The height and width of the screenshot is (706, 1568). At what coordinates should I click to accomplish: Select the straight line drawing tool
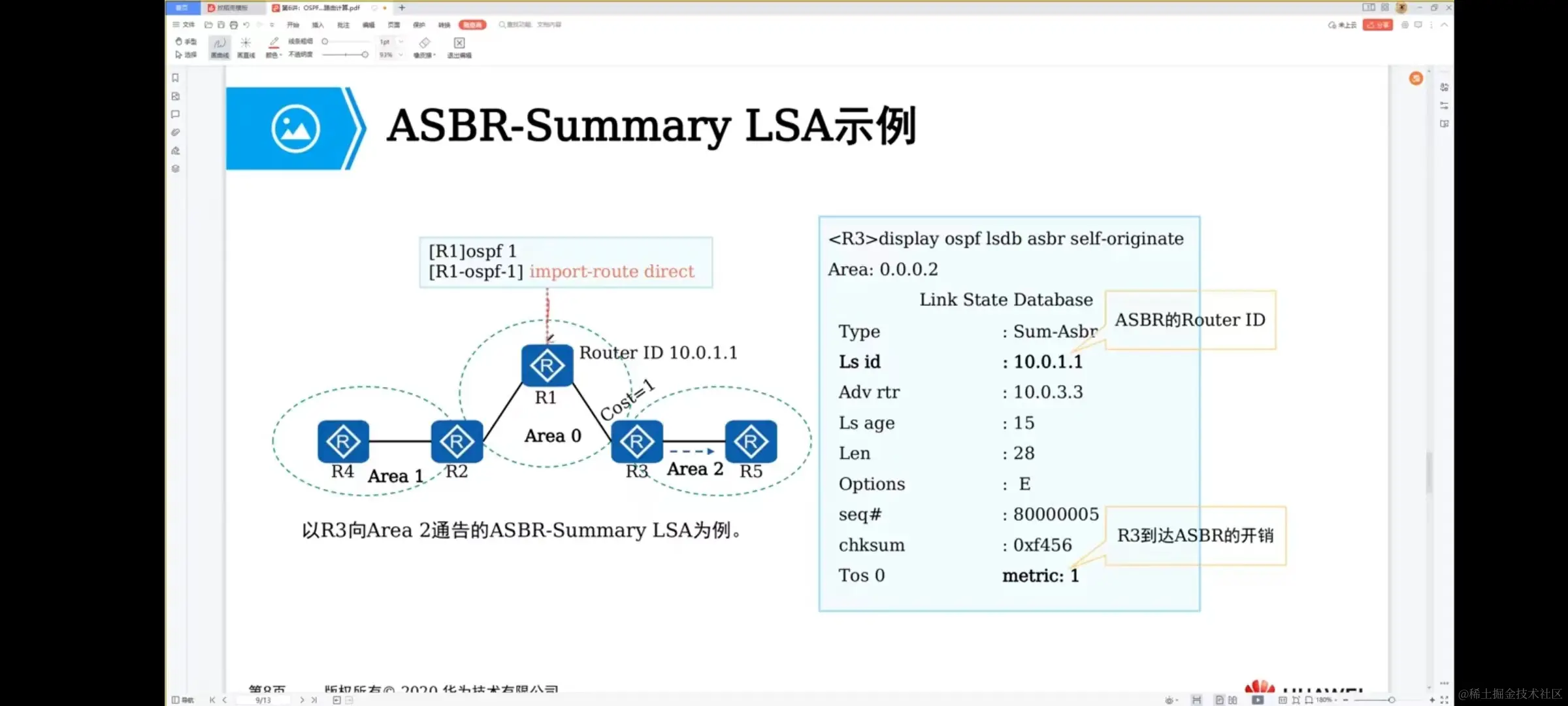tap(246, 46)
